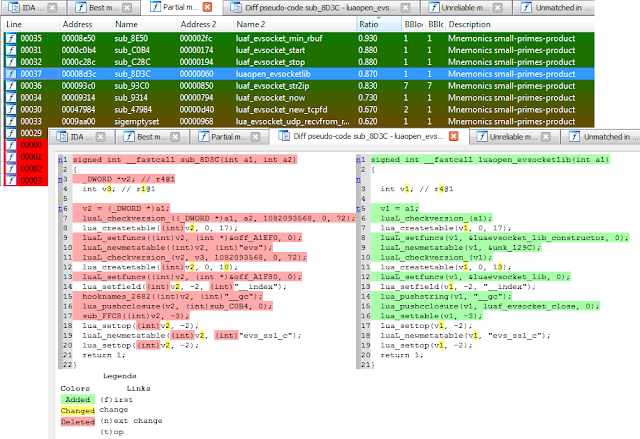The height and width of the screenshot is (439, 640).
Task: Select sub_93C0 name cell
Action: tap(131, 86)
